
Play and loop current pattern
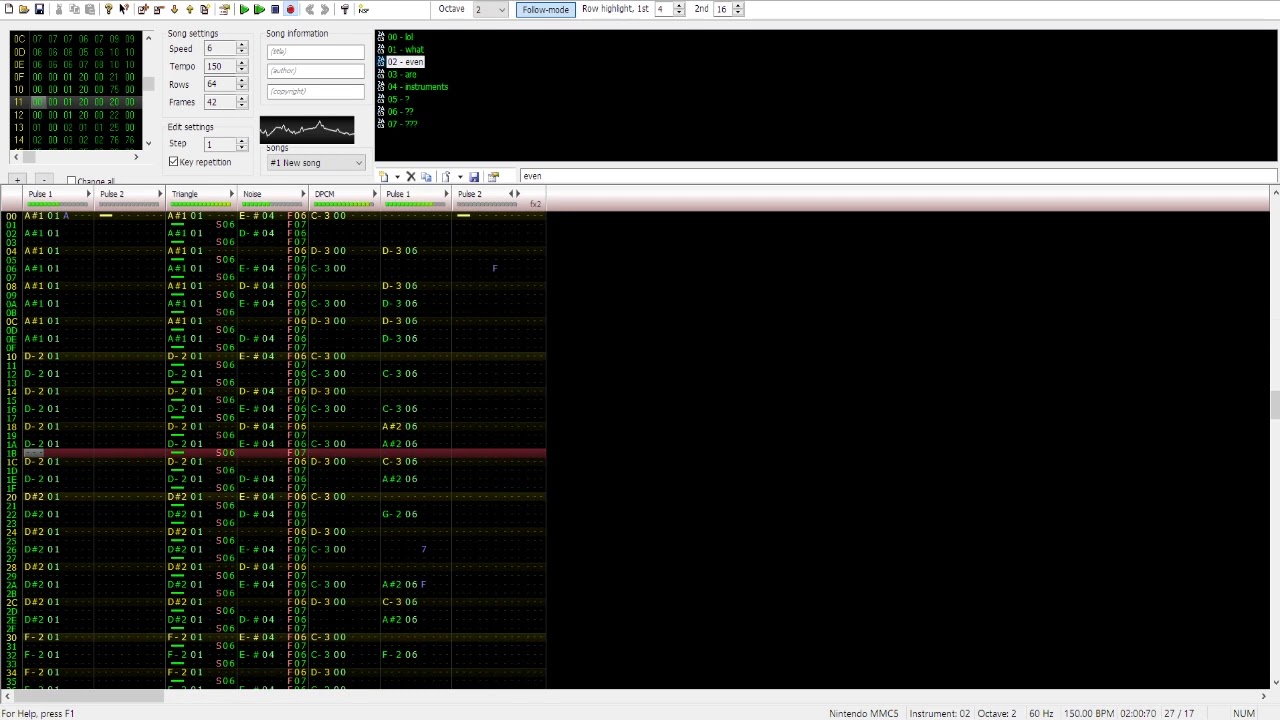(x=259, y=9)
